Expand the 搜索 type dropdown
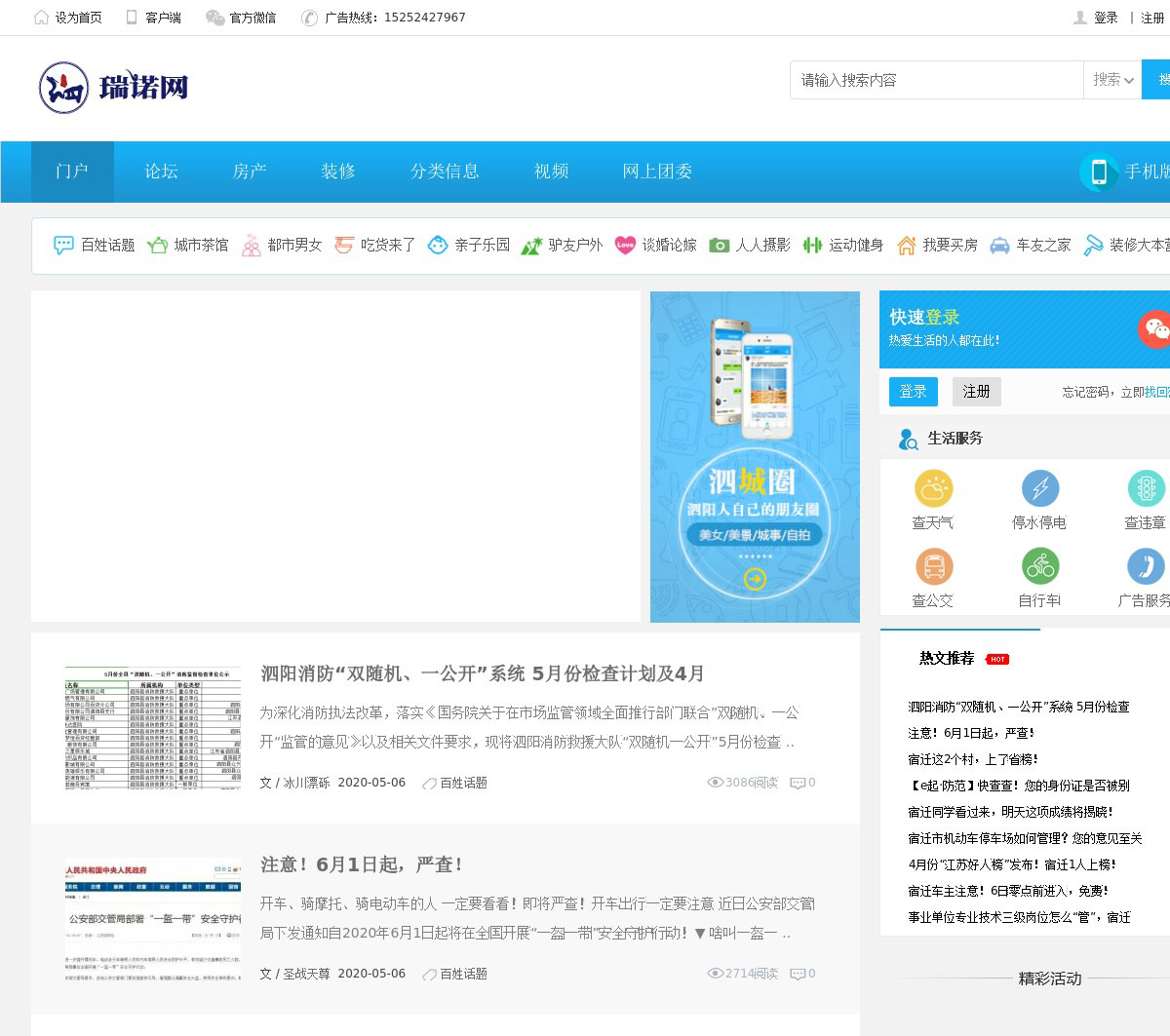 [1112, 80]
